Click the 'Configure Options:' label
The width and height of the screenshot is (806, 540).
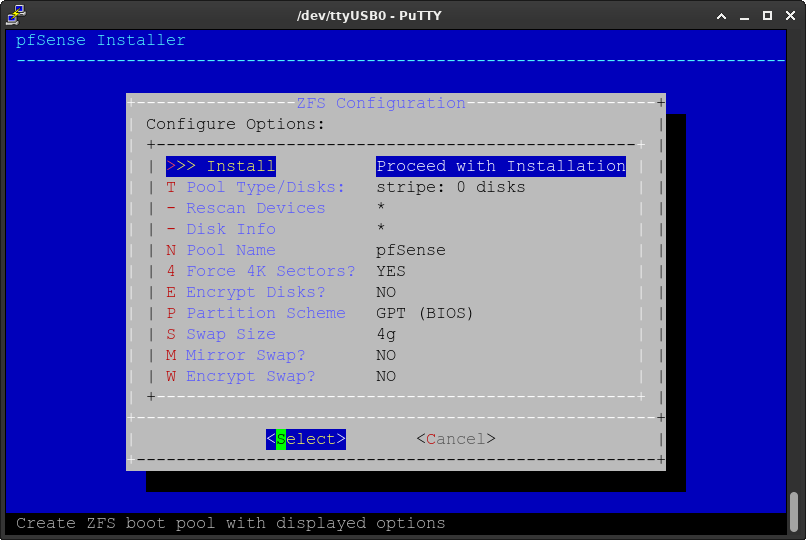coord(235,124)
